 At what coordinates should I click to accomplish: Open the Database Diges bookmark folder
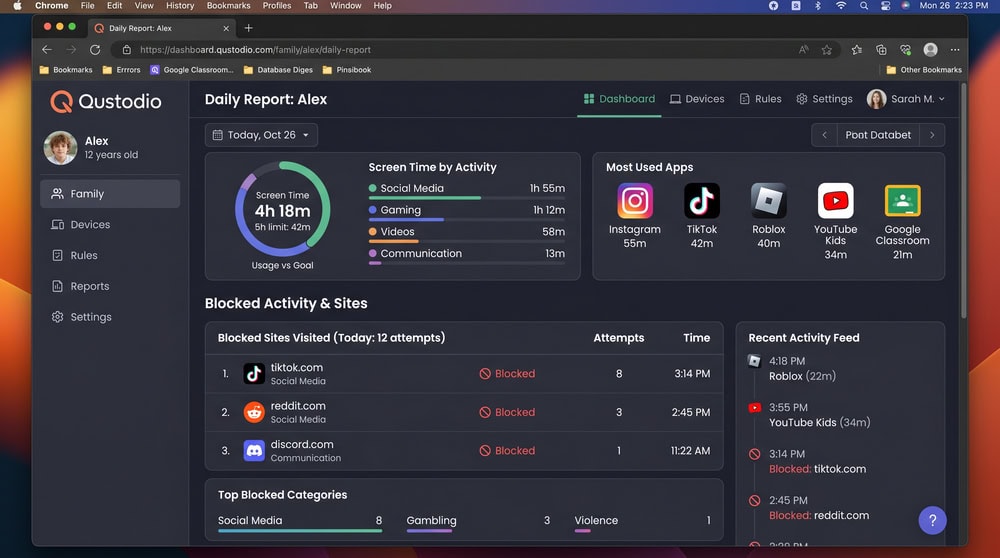pos(278,70)
